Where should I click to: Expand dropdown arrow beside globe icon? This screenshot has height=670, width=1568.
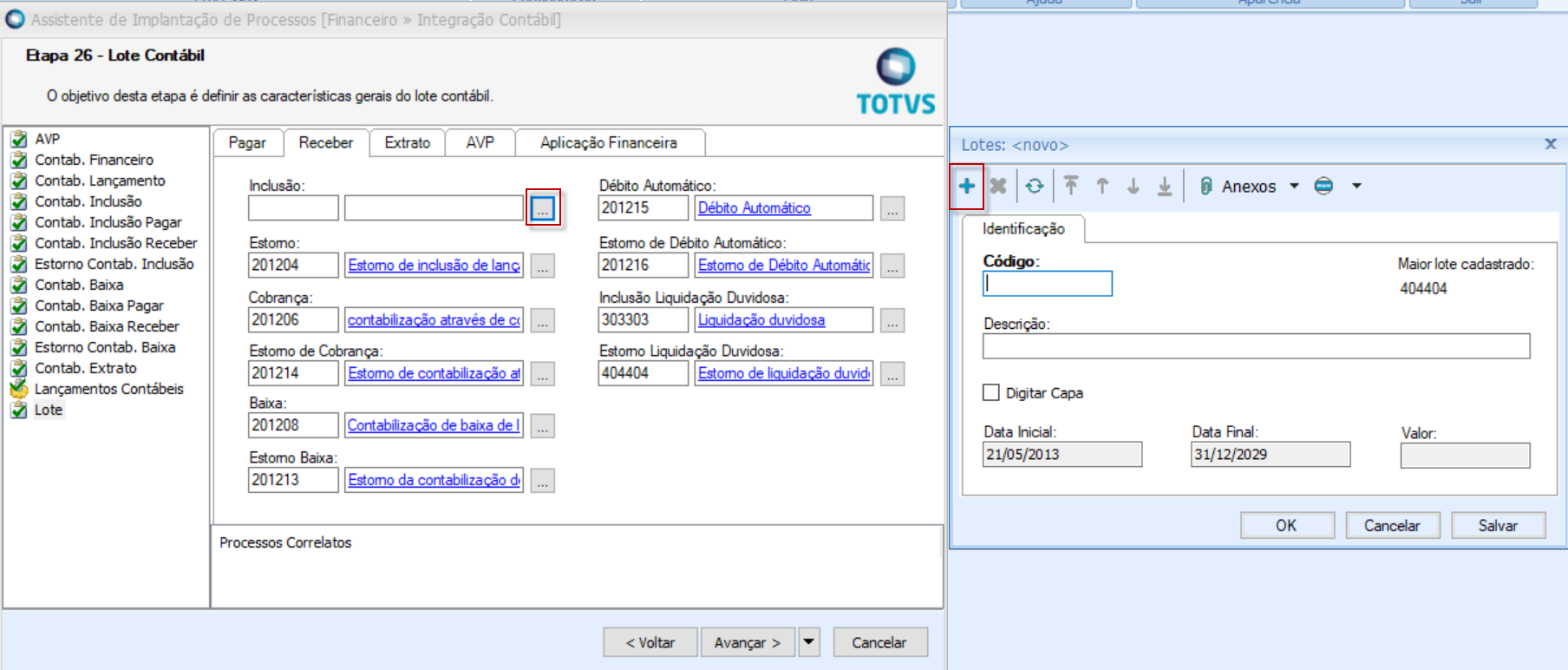pos(1357,186)
